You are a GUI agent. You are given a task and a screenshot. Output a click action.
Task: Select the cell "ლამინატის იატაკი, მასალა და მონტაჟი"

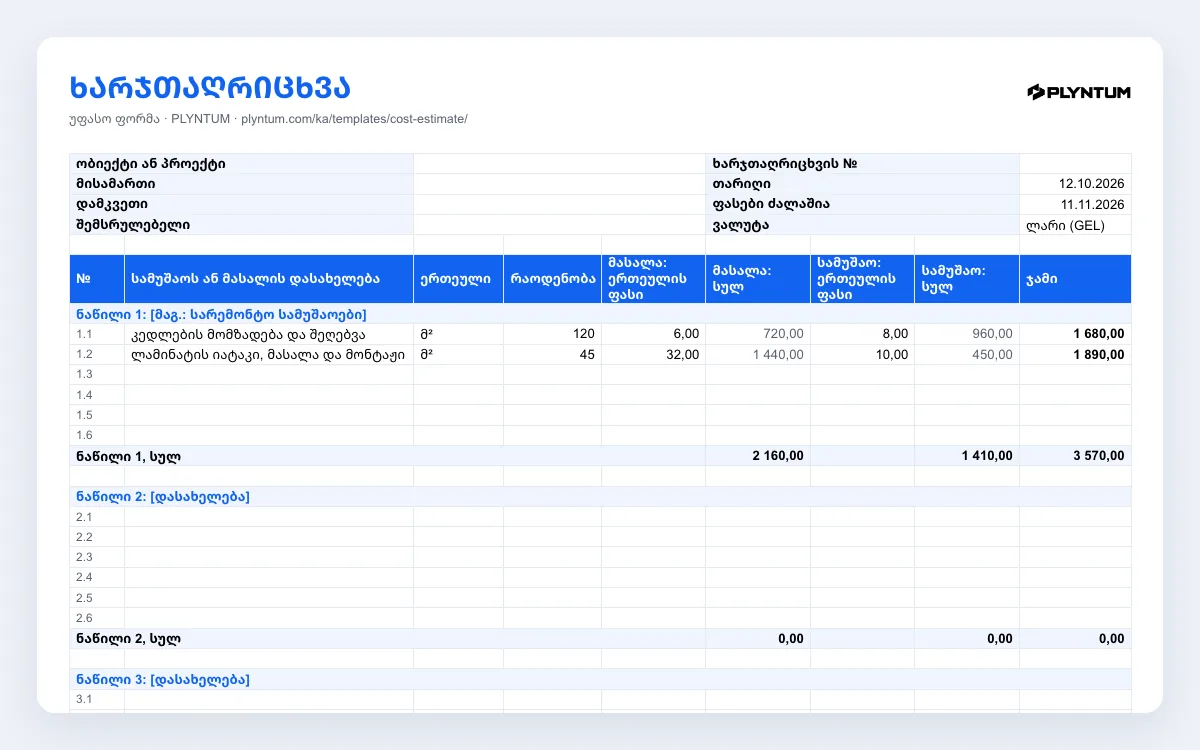point(269,354)
